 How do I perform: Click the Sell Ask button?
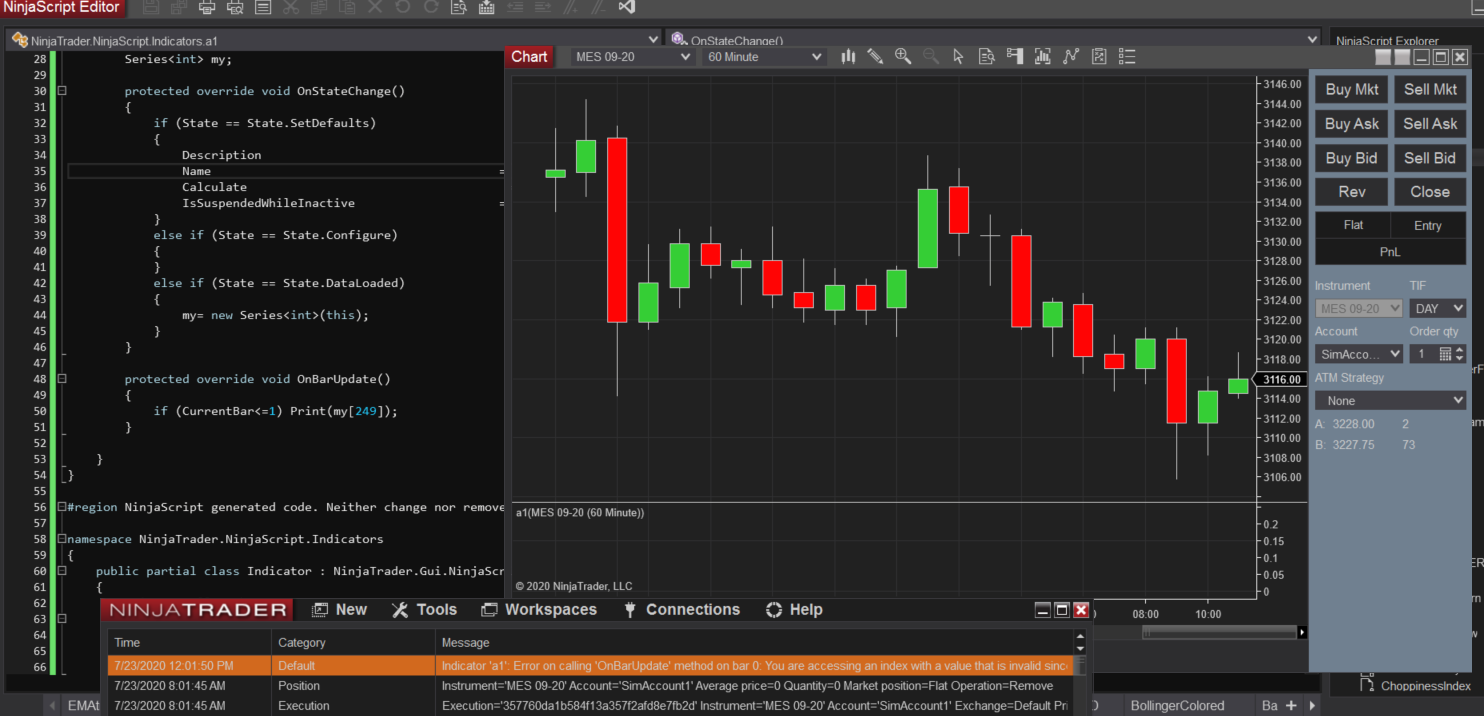coord(1430,124)
